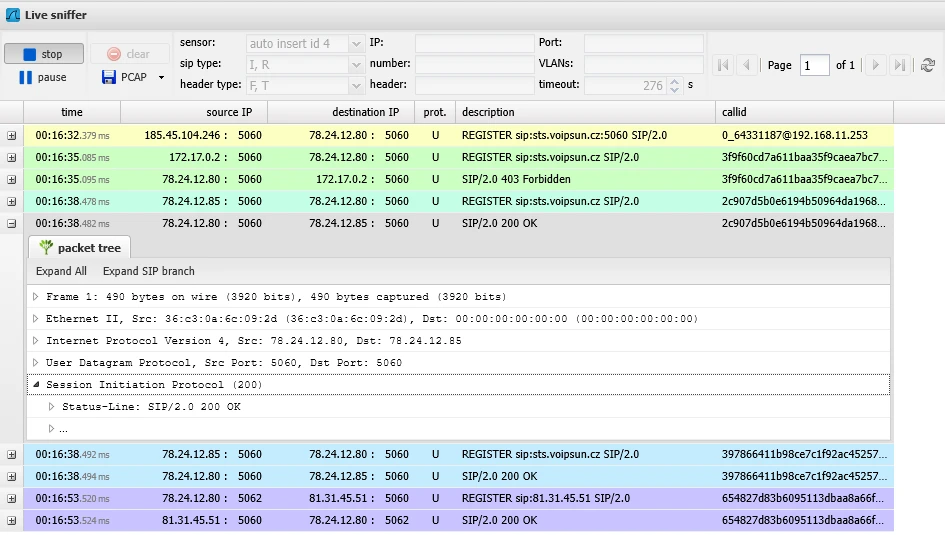The height and width of the screenshot is (535, 945).
Task: Go to previous page icon
Action: pos(747,64)
